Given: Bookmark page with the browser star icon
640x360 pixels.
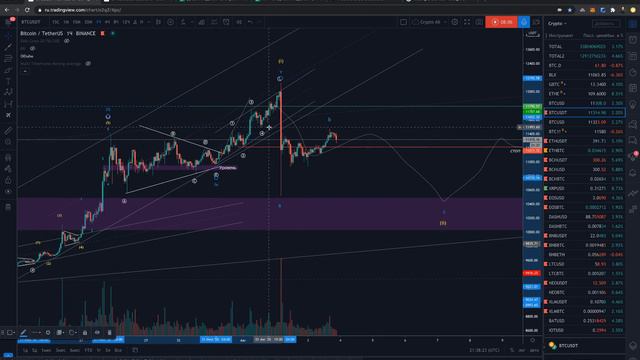Looking at the screenshot, I should click(570, 10).
